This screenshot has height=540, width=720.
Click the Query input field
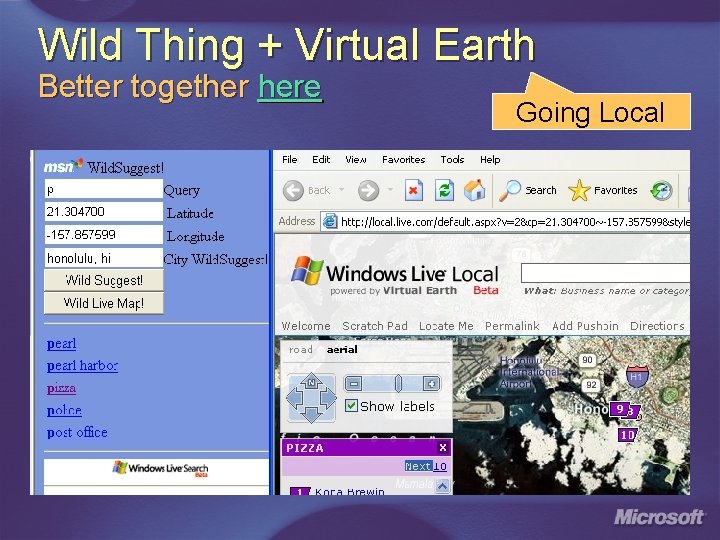click(x=104, y=189)
